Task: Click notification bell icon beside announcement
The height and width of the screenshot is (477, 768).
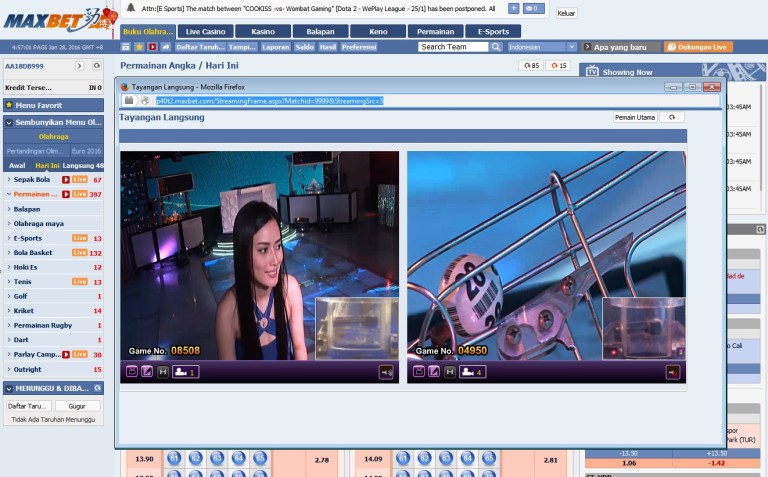Action: tap(130, 7)
